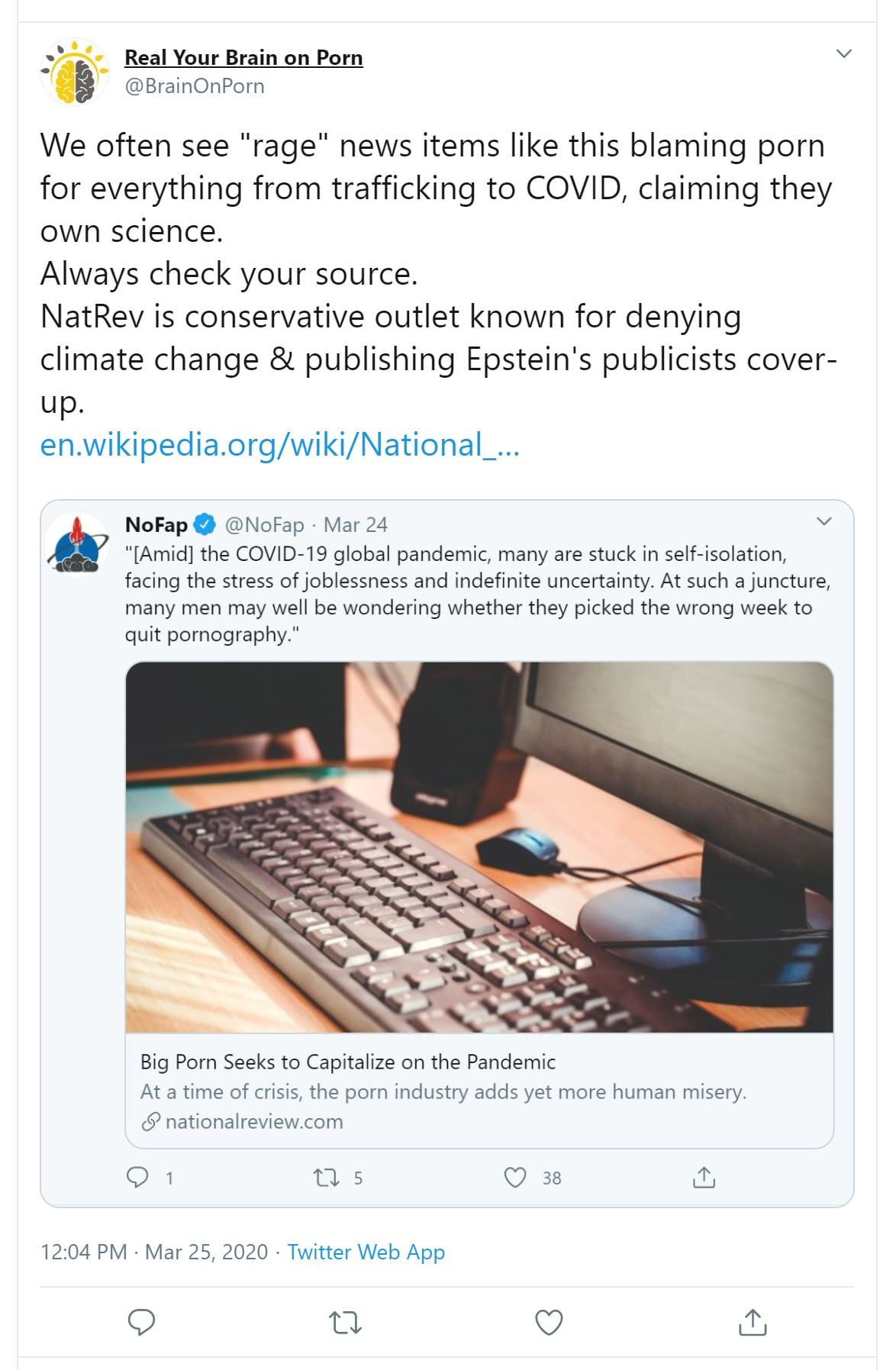The image size is (896, 1370).
Task: Share the main tweet
Action: pos(753,1321)
